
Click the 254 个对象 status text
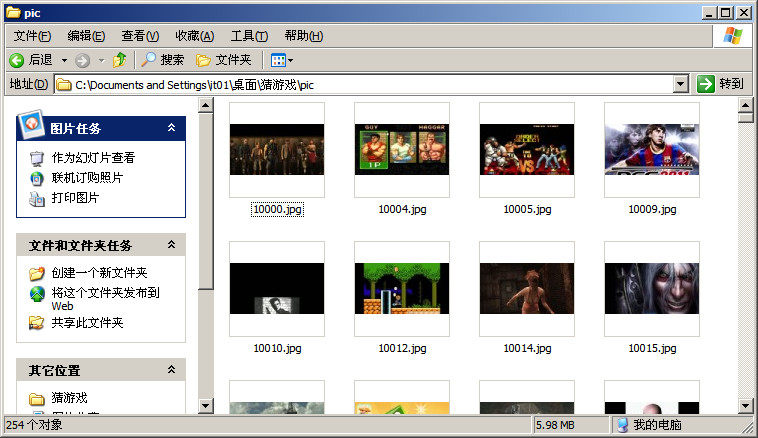click(x=34, y=425)
